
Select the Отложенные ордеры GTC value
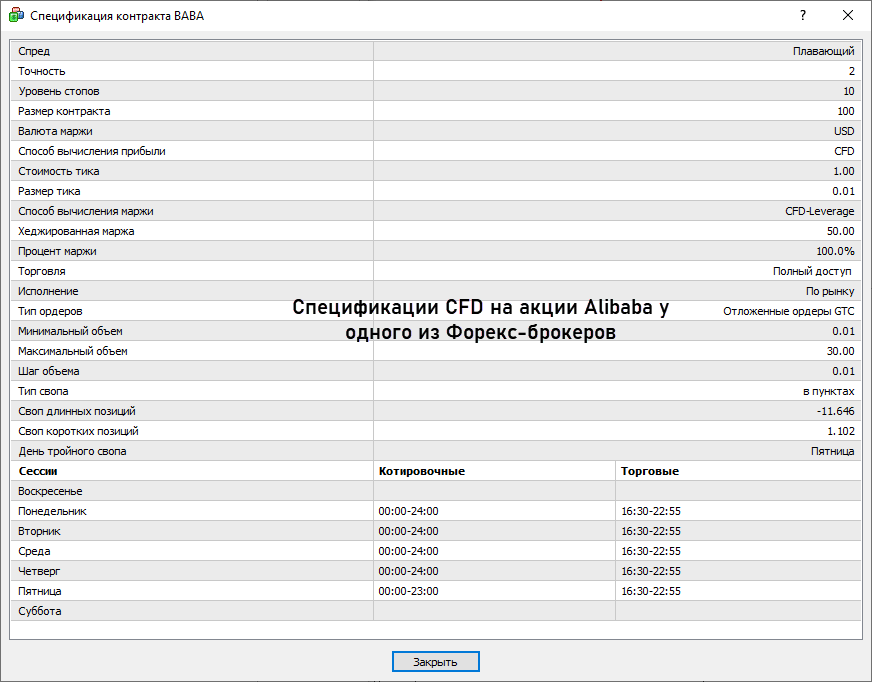click(x=788, y=311)
